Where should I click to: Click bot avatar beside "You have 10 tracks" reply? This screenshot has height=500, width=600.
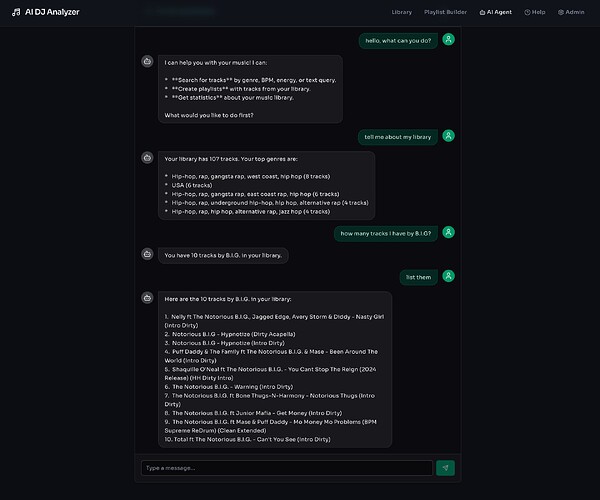pyautogui.click(x=147, y=254)
